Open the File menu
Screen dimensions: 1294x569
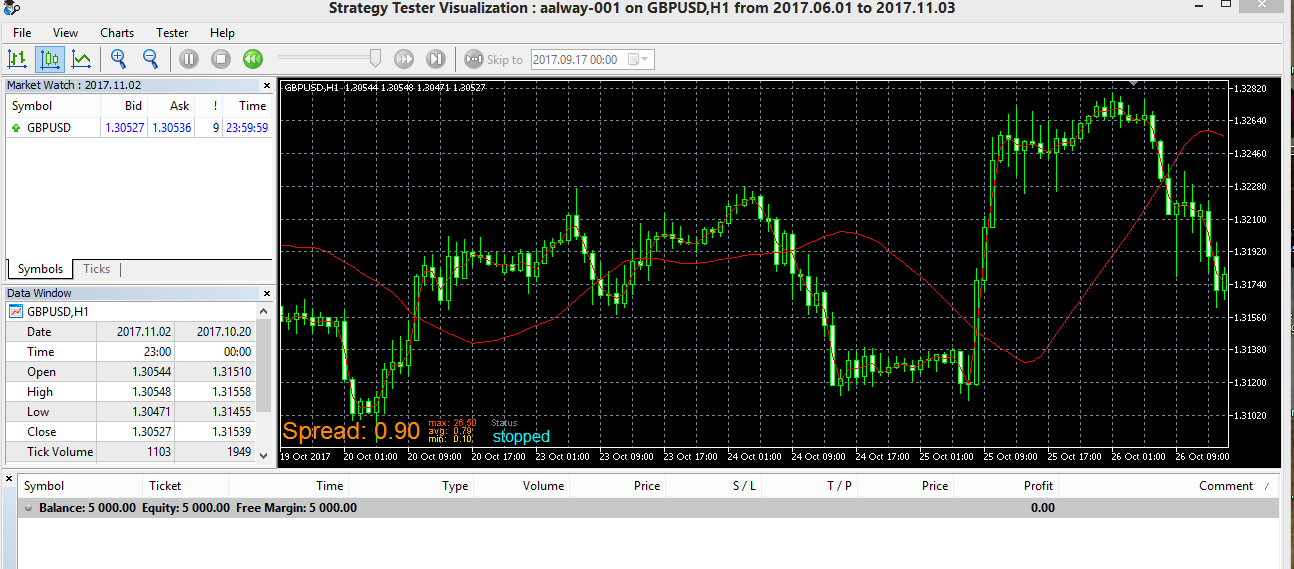22,33
